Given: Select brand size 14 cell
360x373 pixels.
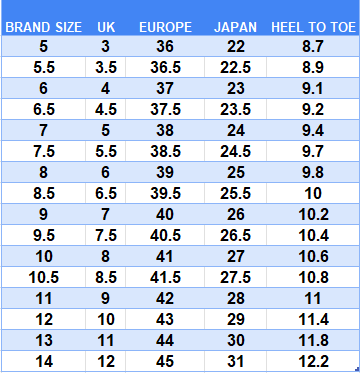Looking at the screenshot, I should tap(44, 361).
